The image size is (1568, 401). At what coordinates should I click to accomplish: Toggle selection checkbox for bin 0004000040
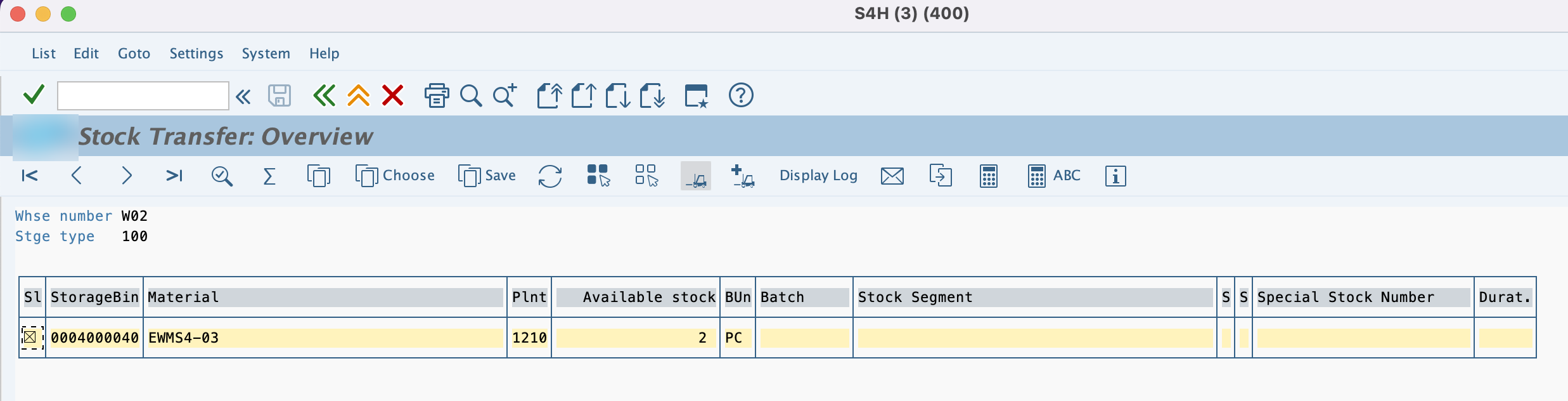(x=30, y=338)
